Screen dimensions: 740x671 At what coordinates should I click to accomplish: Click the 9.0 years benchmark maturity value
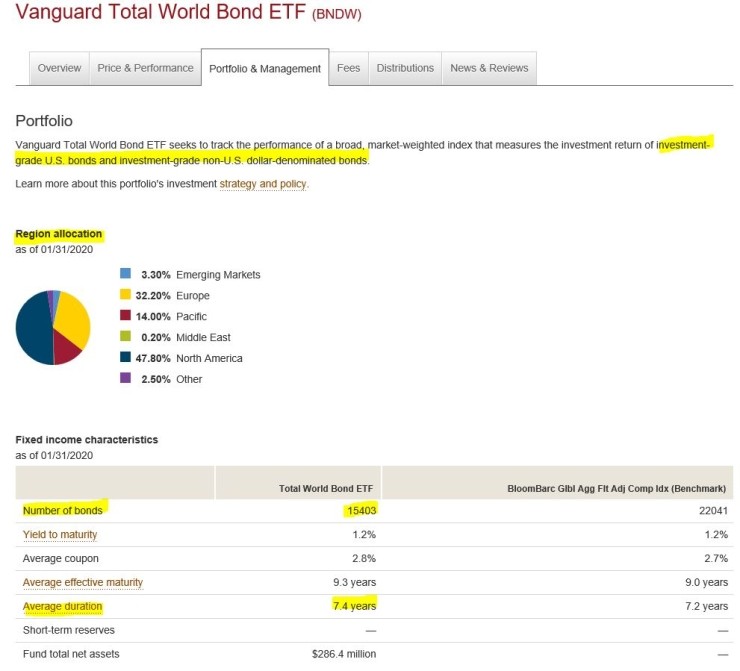coord(706,582)
